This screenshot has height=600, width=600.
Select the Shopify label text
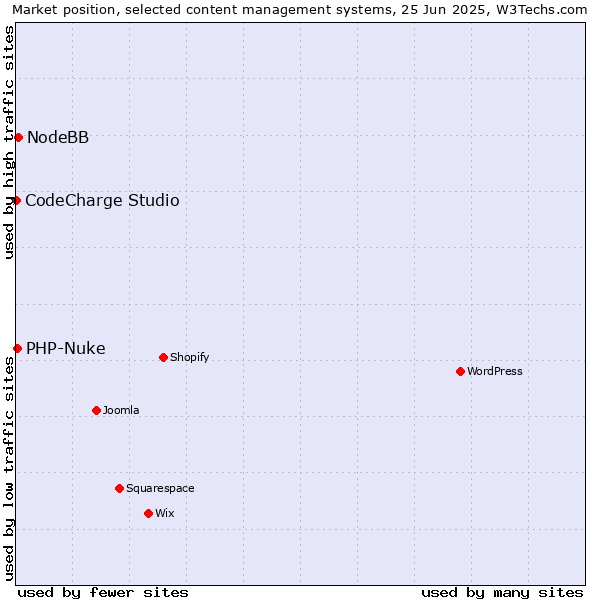[189, 357]
